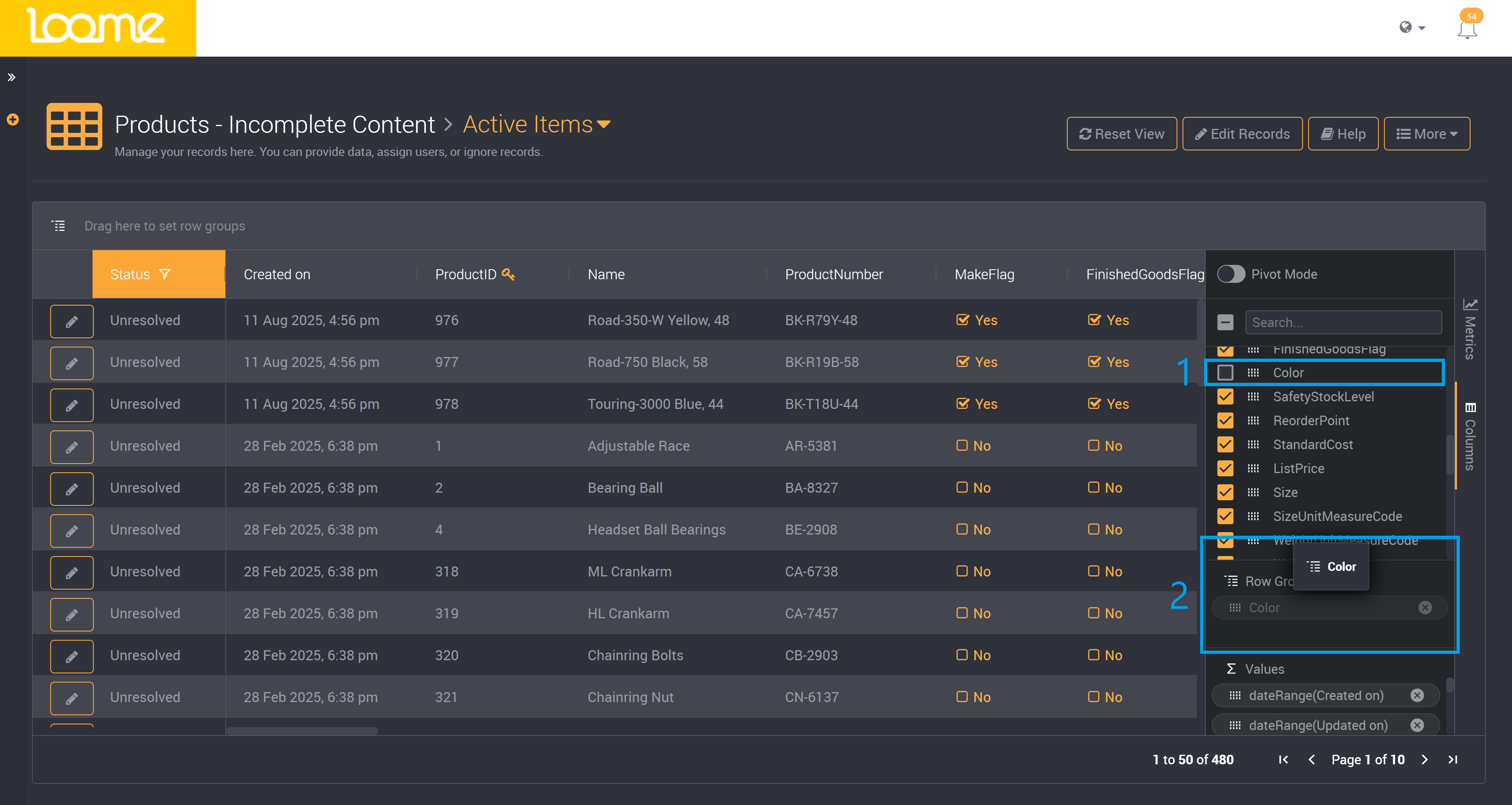Toggle the Pivot Mode switch

click(x=1231, y=274)
